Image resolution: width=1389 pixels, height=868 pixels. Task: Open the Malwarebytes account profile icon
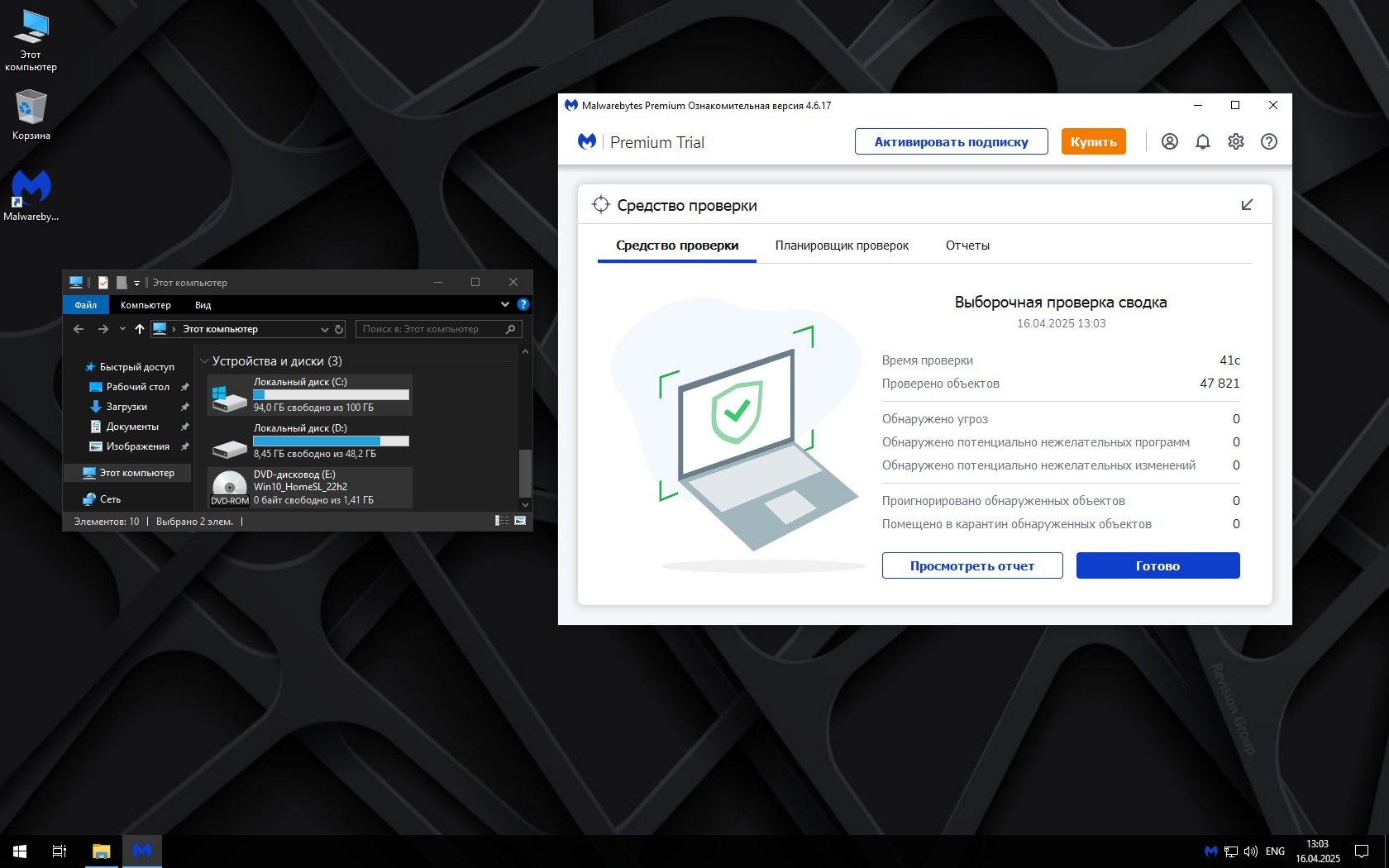1169,141
